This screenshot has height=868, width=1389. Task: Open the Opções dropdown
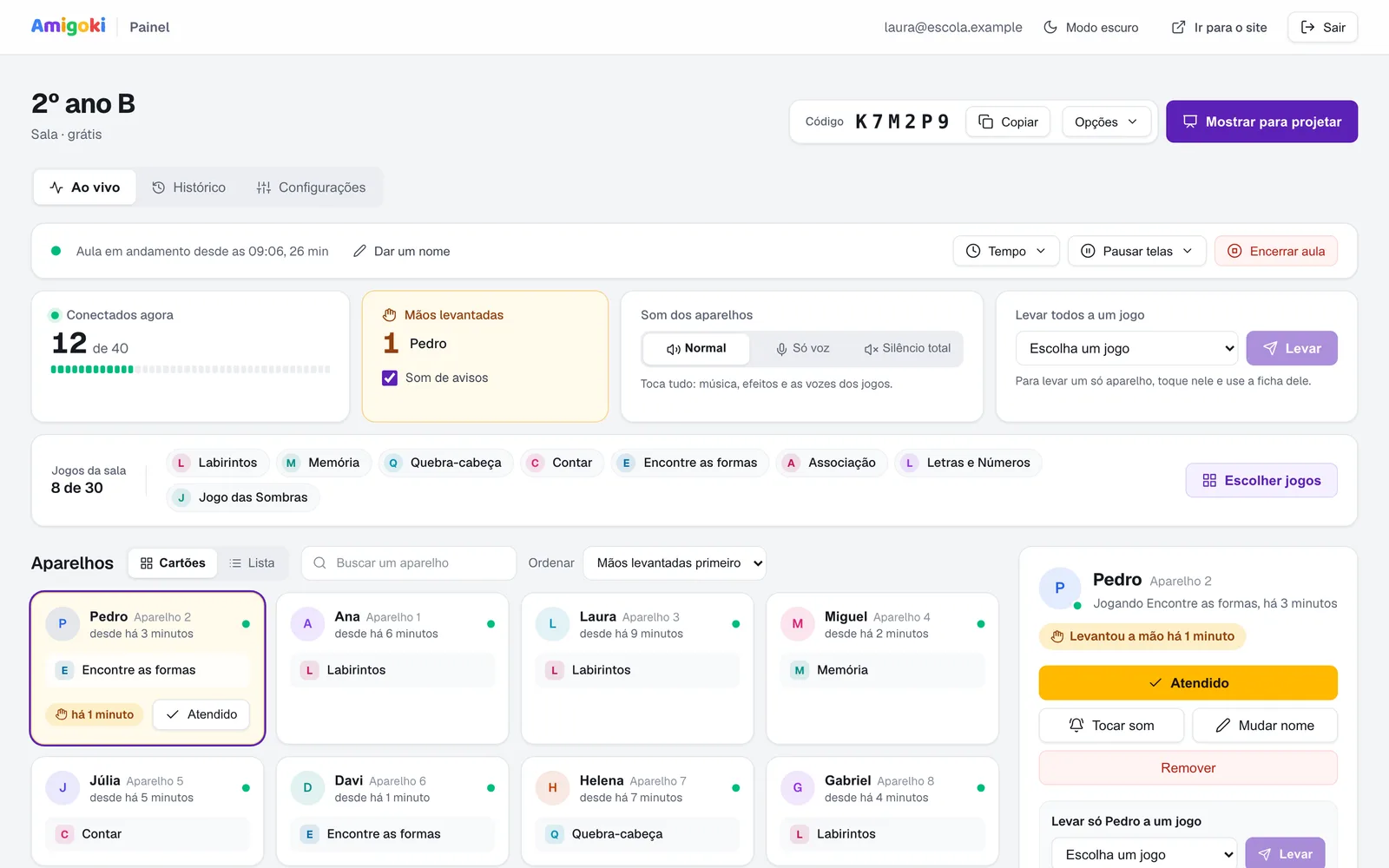coord(1106,122)
